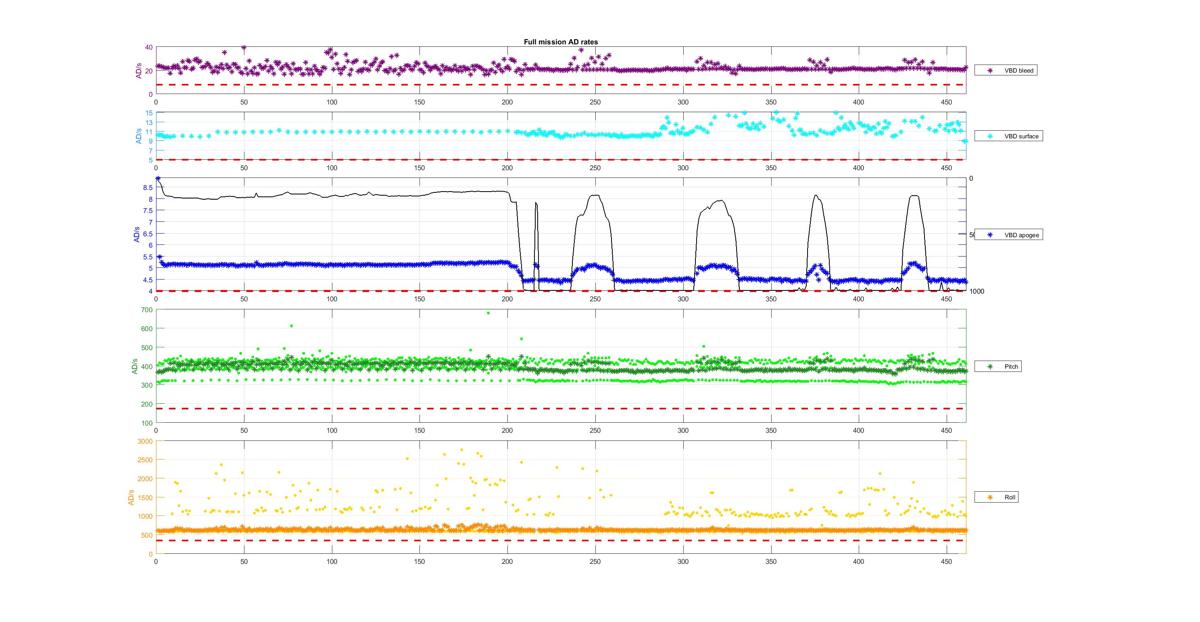
Task: Click the 3000 y-tick in Roll plot
Action: coord(145,441)
